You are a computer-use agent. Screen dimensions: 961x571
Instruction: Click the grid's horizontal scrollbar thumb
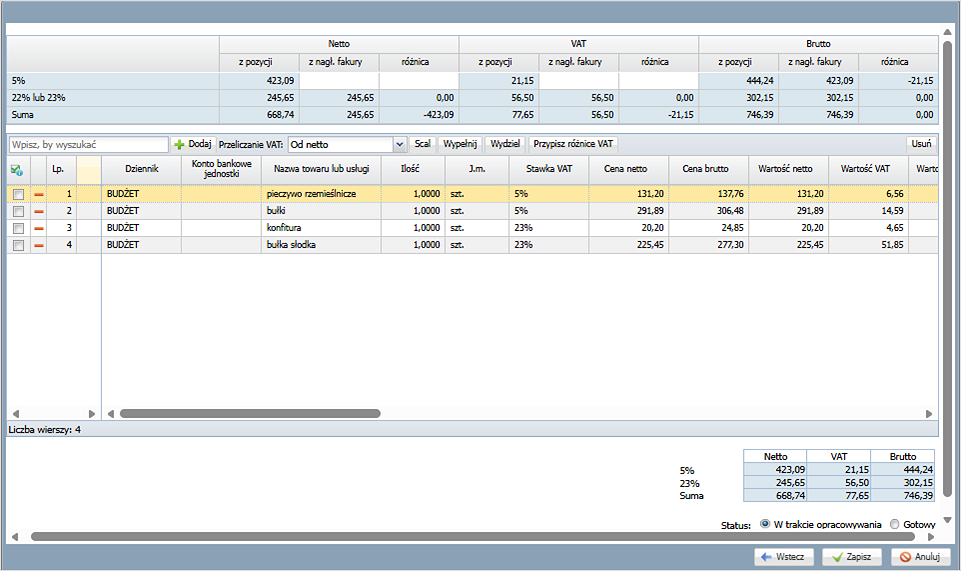tap(250, 413)
